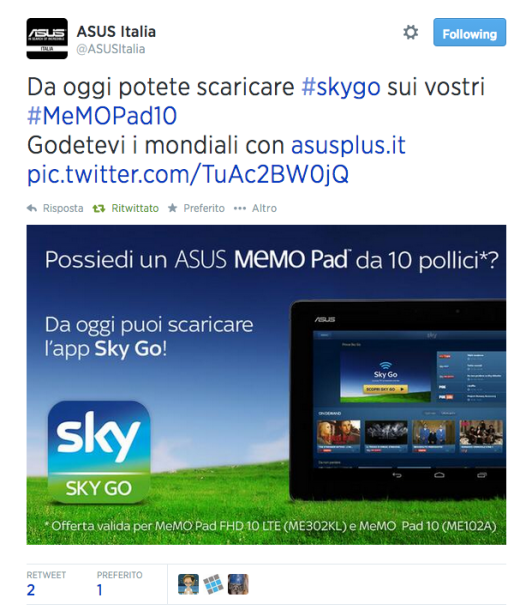Expand the Altro more options menu
520x610 pixels.
coord(255,208)
